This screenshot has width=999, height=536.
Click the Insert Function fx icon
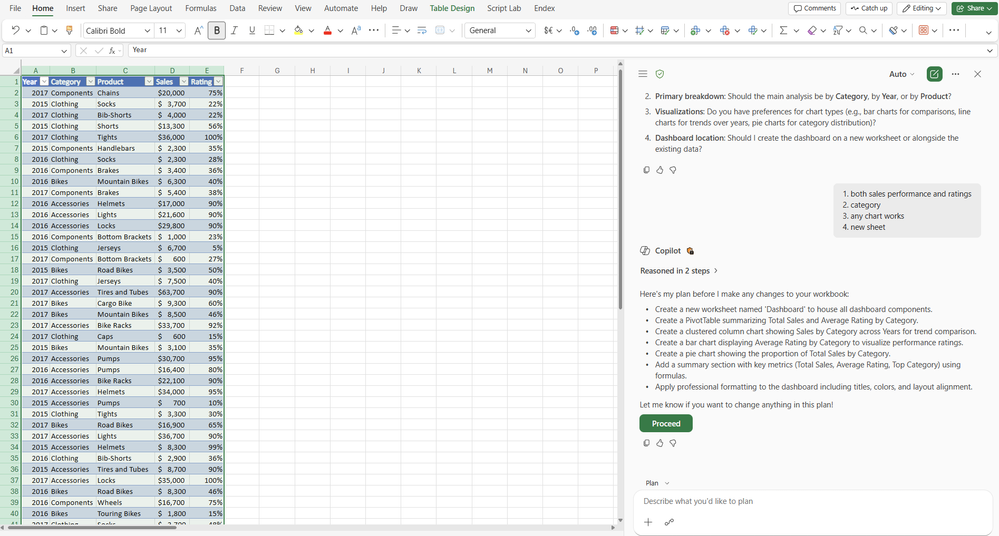click(x=112, y=50)
